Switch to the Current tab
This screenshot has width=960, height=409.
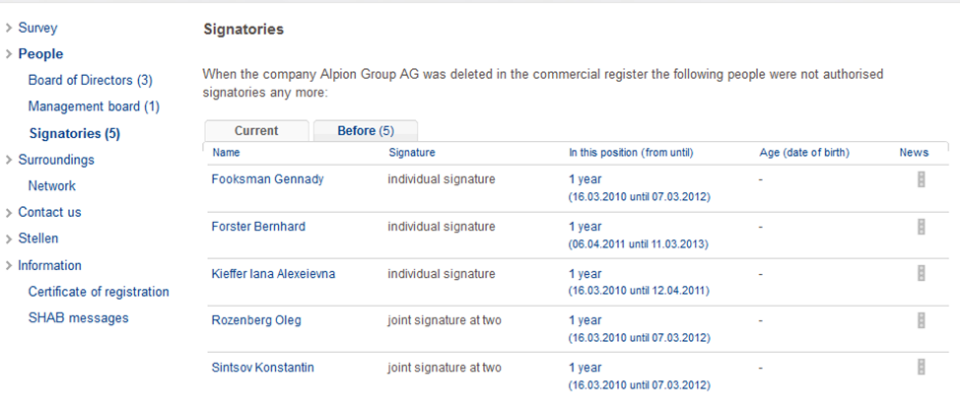tap(257, 131)
